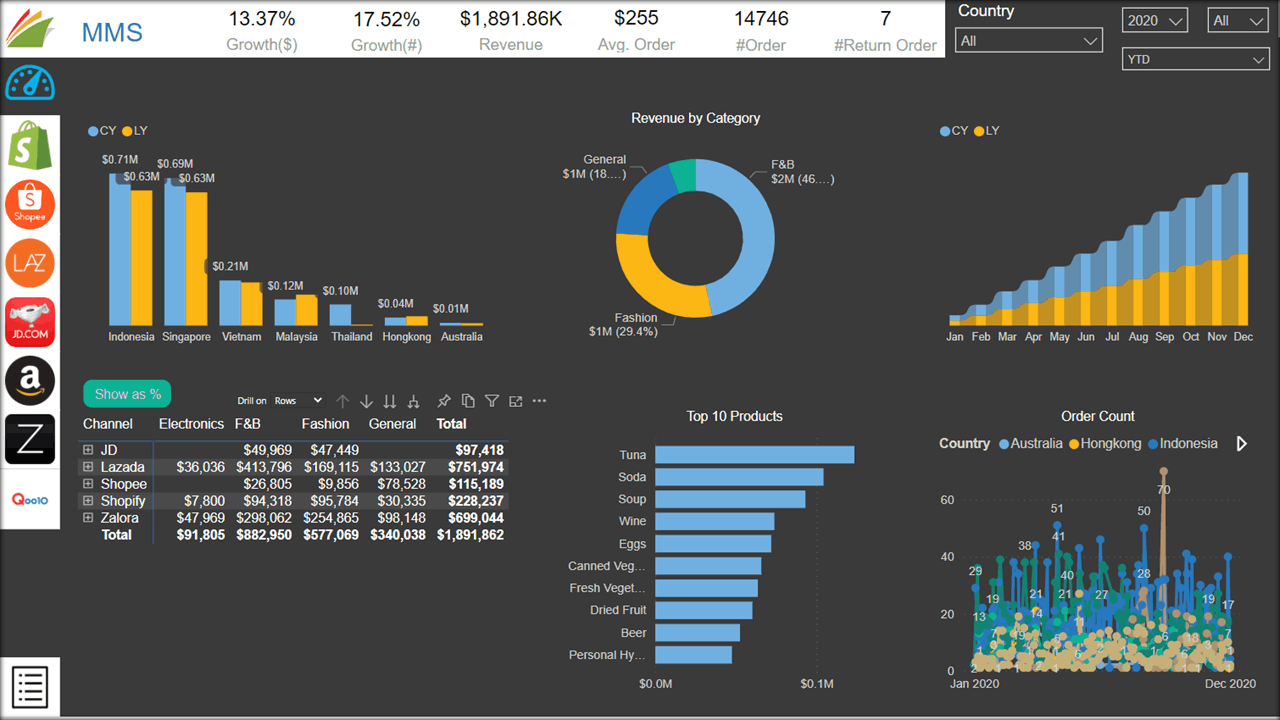
Task: Click the Lazada sidebar icon
Action: click(29, 263)
